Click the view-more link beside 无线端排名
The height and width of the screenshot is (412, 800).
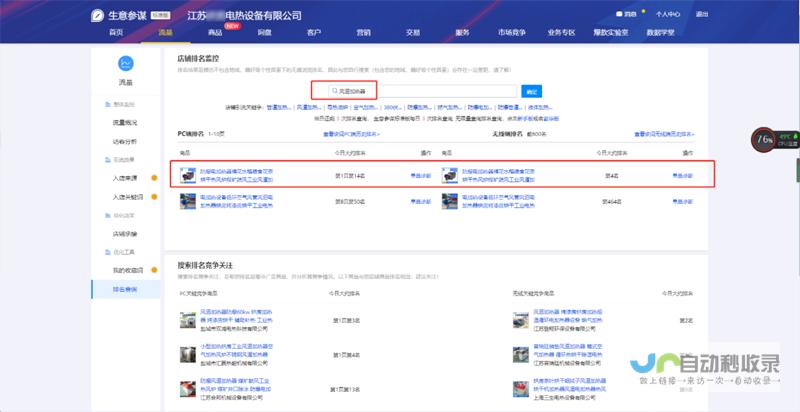pos(664,134)
